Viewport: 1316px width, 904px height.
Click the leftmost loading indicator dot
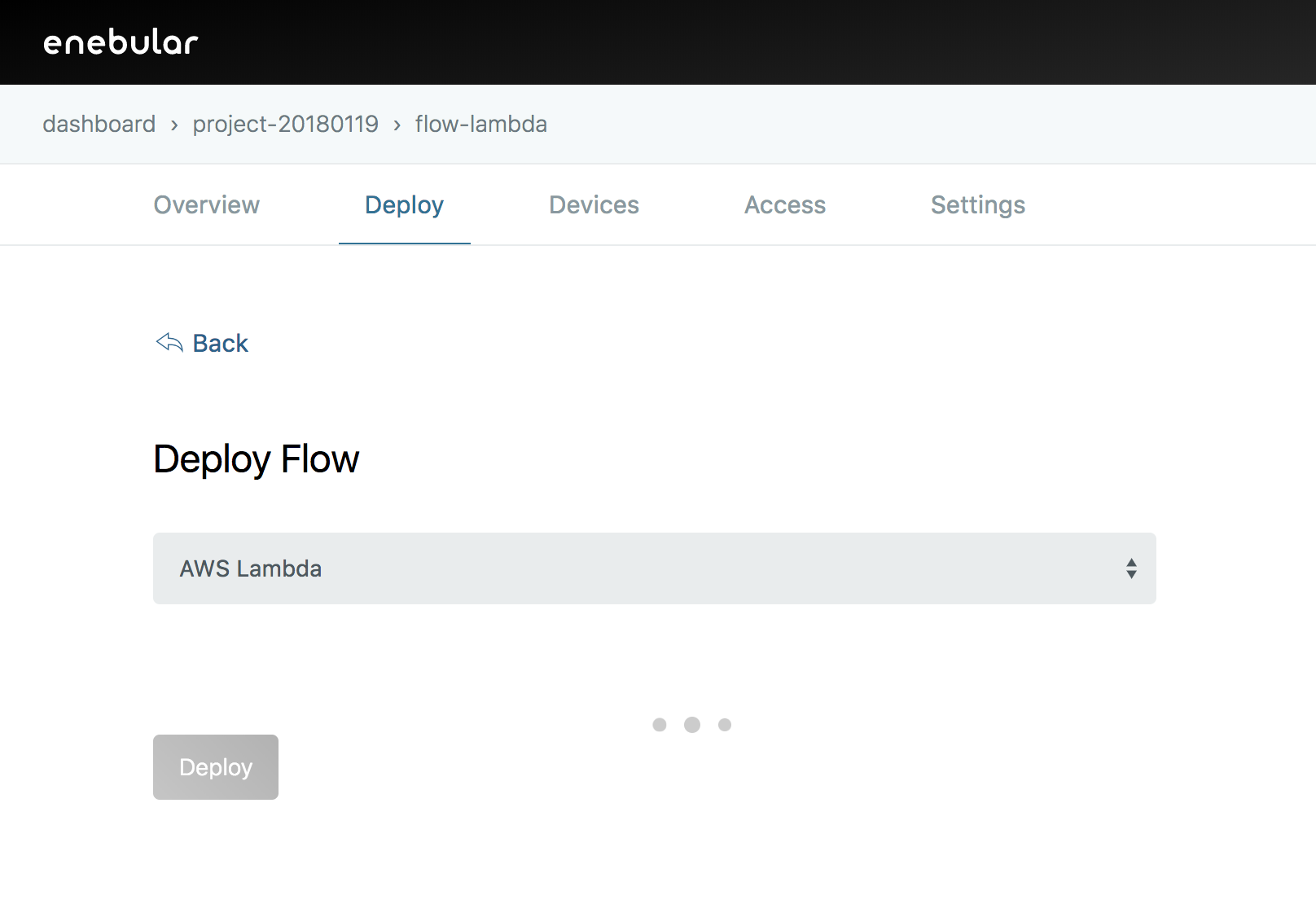(660, 725)
